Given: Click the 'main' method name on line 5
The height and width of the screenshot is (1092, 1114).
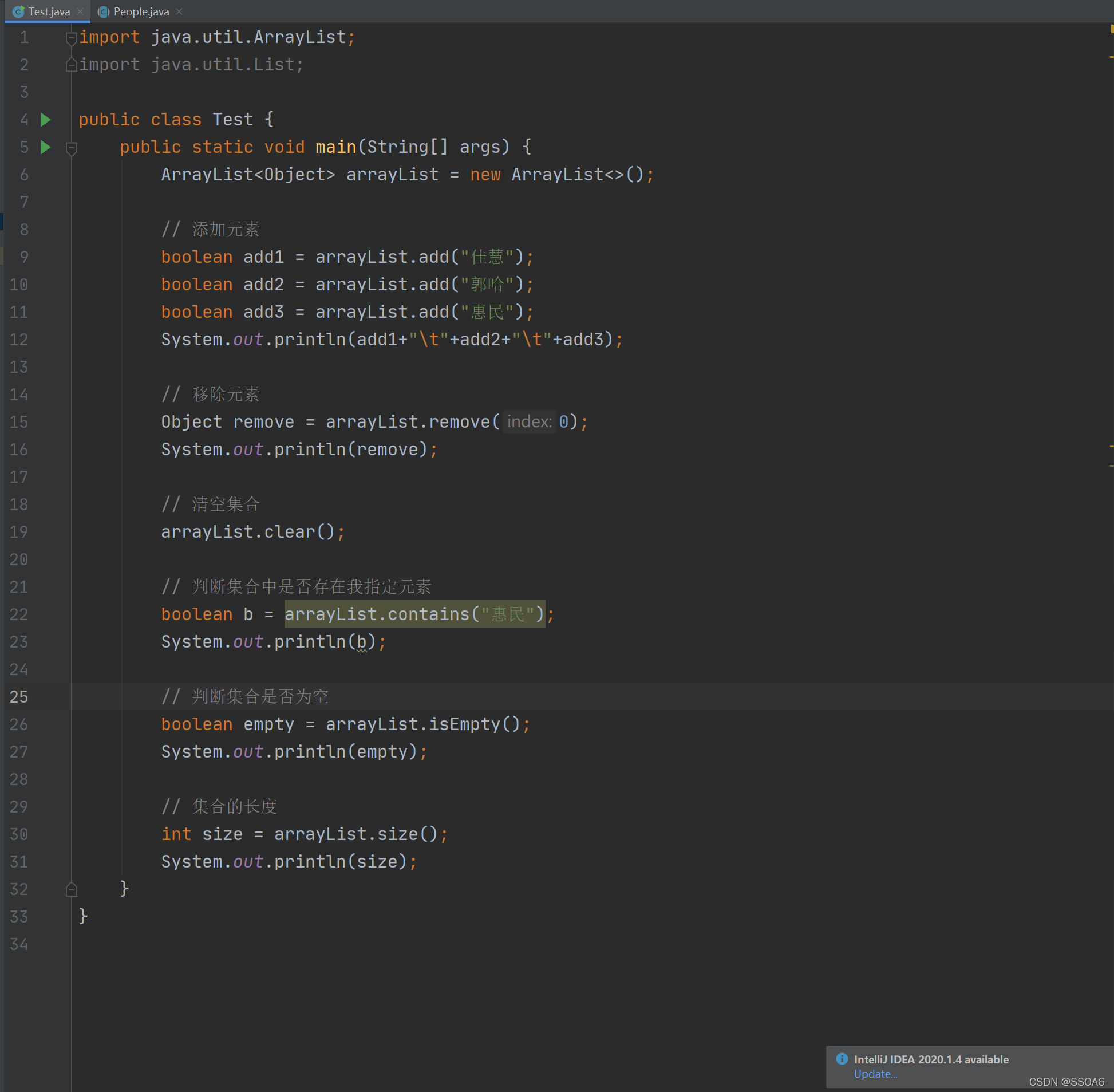Looking at the screenshot, I should pyautogui.click(x=336, y=147).
